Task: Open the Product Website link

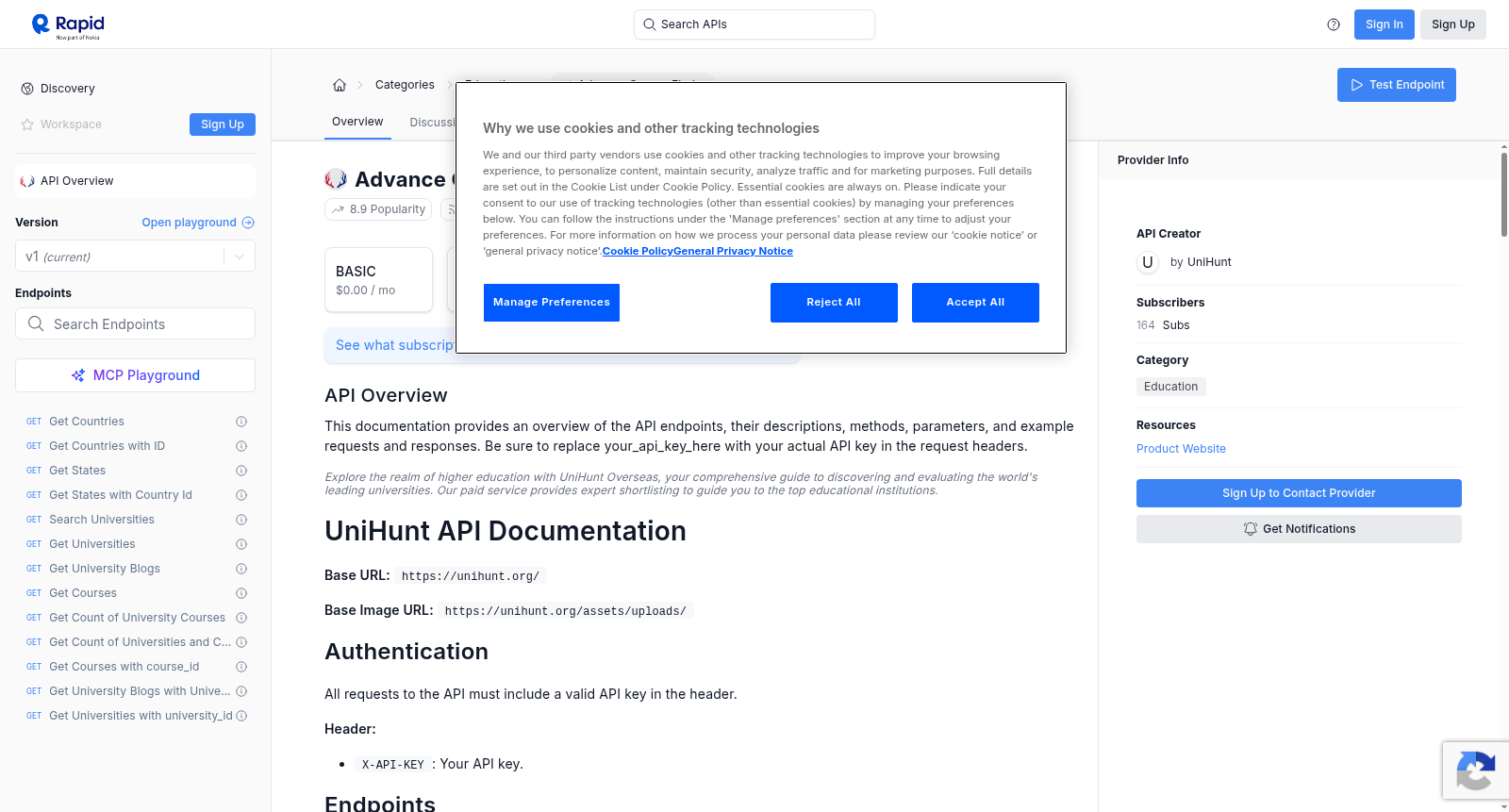Action: click(x=1181, y=449)
